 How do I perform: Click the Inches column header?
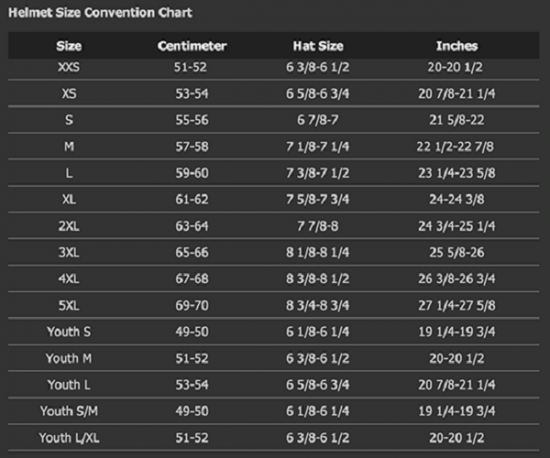coord(457,46)
